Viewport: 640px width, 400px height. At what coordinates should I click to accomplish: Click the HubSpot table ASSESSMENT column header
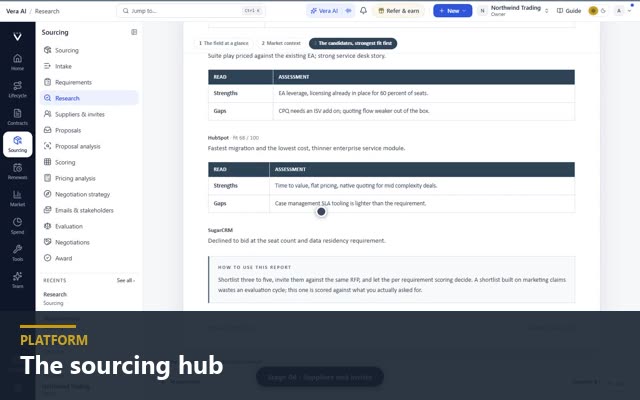(x=422, y=169)
